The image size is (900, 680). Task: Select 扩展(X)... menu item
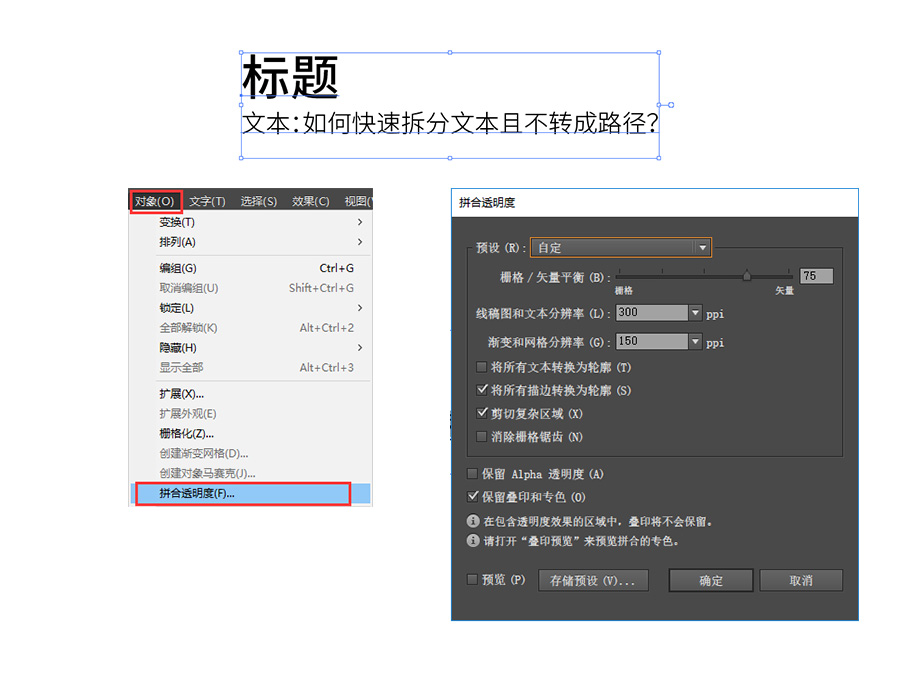[250, 394]
